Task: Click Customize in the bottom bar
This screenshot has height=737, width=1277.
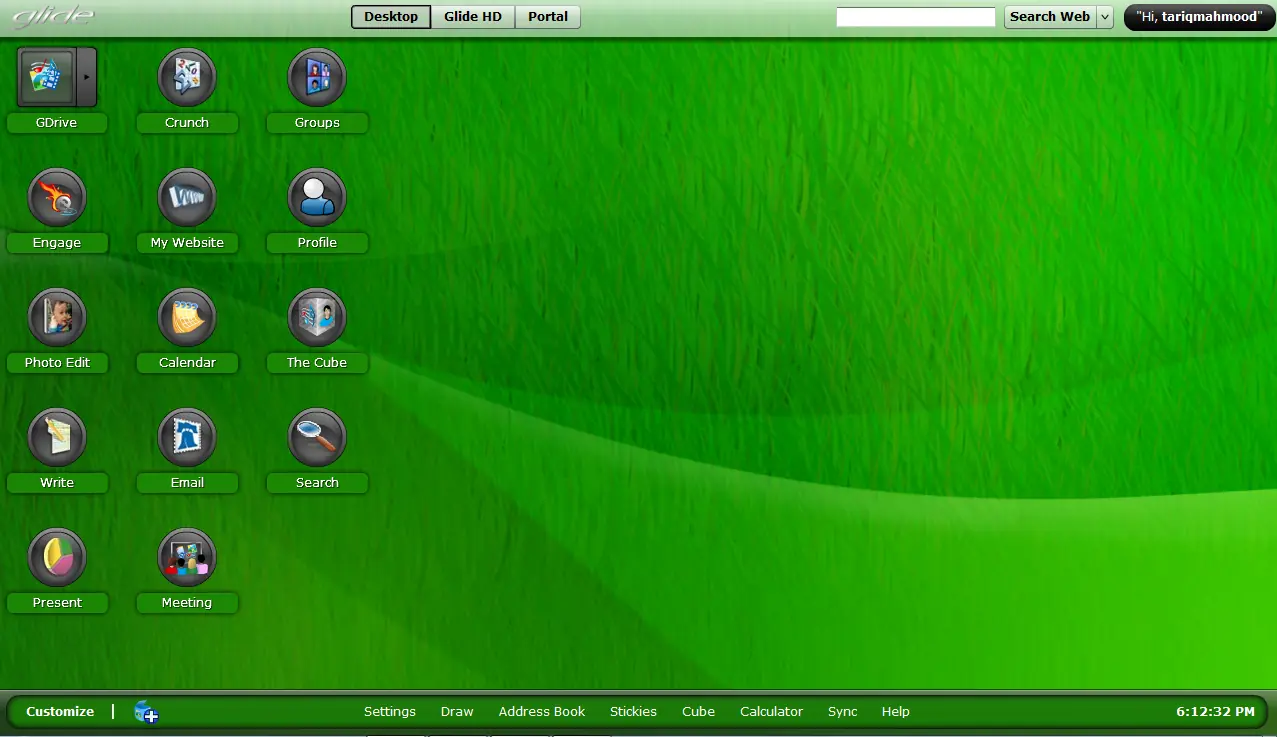Action: point(60,712)
